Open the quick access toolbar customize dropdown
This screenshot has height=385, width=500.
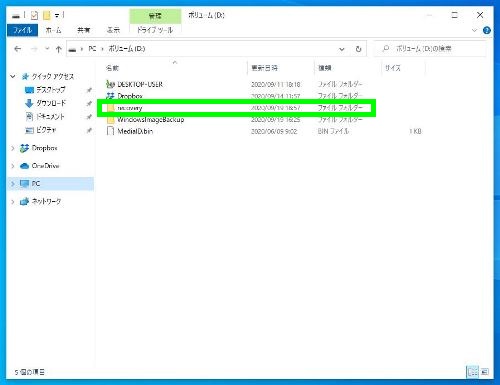(57, 15)
